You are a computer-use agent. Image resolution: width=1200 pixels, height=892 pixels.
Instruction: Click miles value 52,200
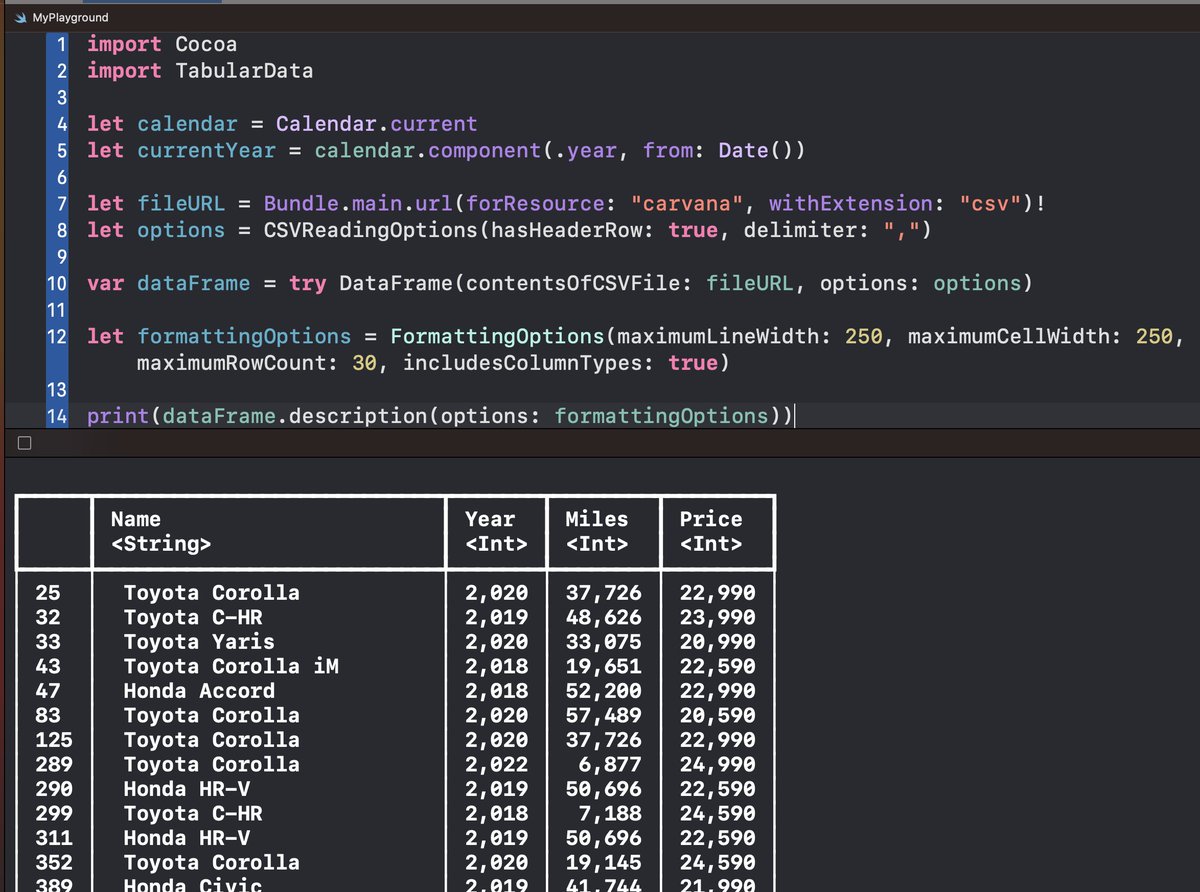(603, 691)
